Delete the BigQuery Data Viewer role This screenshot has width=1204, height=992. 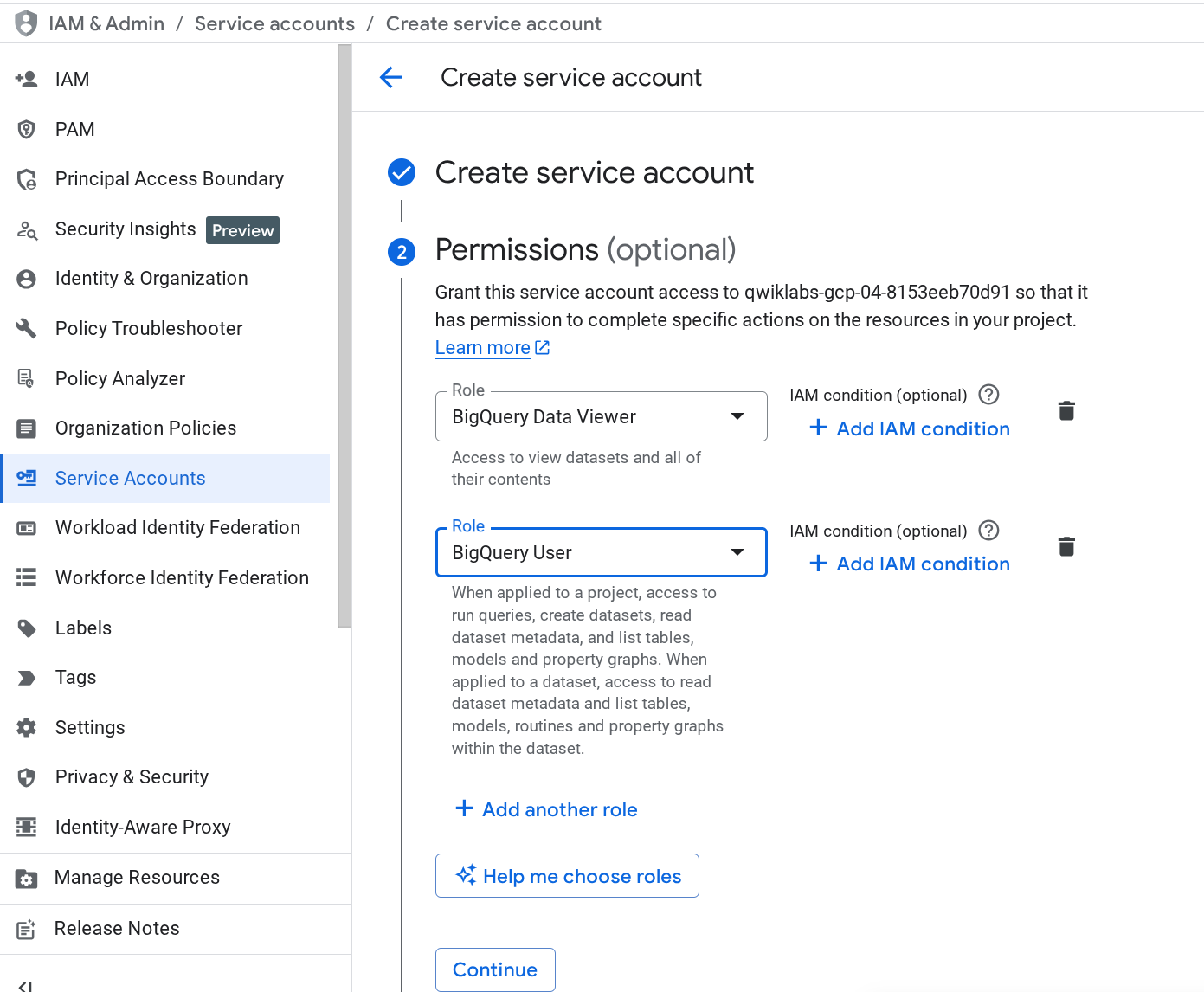(x=1066, y=410)
